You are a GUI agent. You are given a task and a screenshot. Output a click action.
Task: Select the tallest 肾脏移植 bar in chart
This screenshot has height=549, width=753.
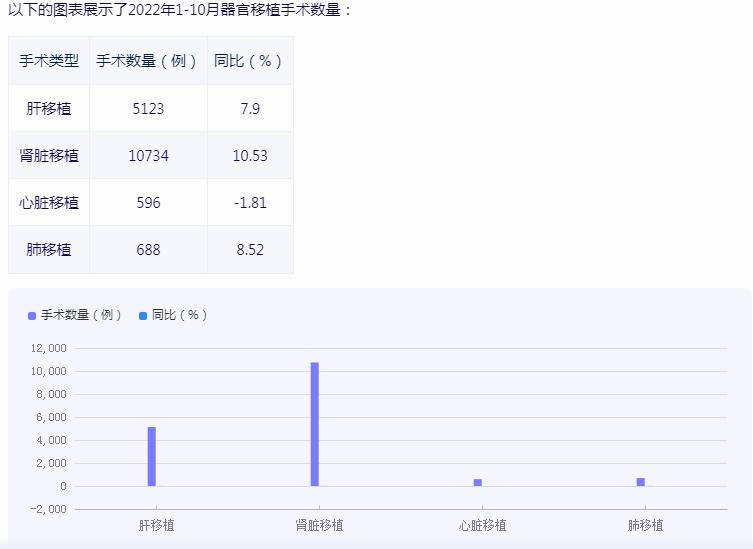coord(314,424)
